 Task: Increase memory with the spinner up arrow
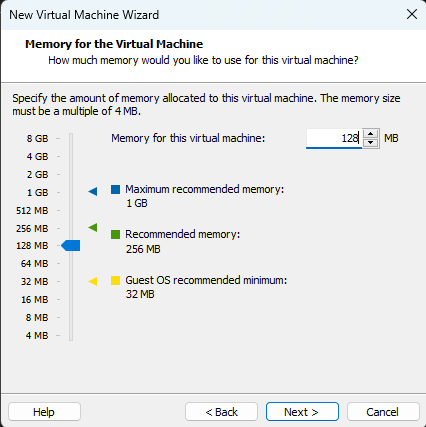coord(370,134)
